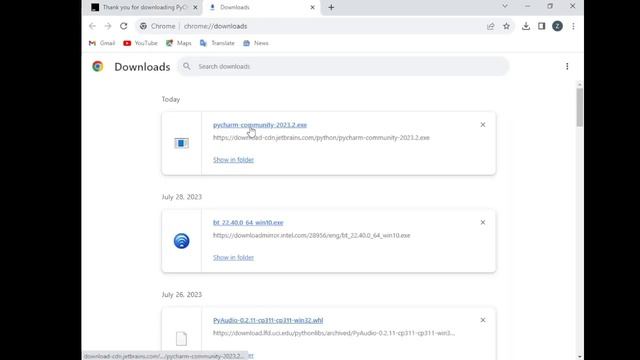The height and width of the screenshot is (360, 640).
Task: Click the July 28, 2023 heading
Action: click(x=182, y=197)
